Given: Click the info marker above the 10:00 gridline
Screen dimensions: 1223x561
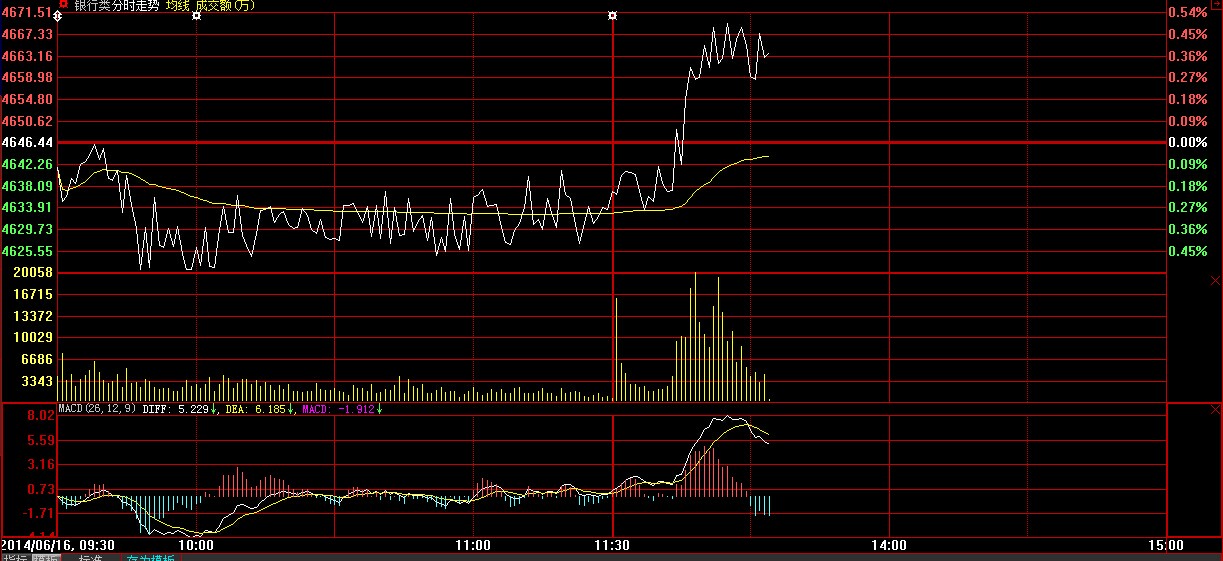Looking at the screenshot, I should point(196,16).
